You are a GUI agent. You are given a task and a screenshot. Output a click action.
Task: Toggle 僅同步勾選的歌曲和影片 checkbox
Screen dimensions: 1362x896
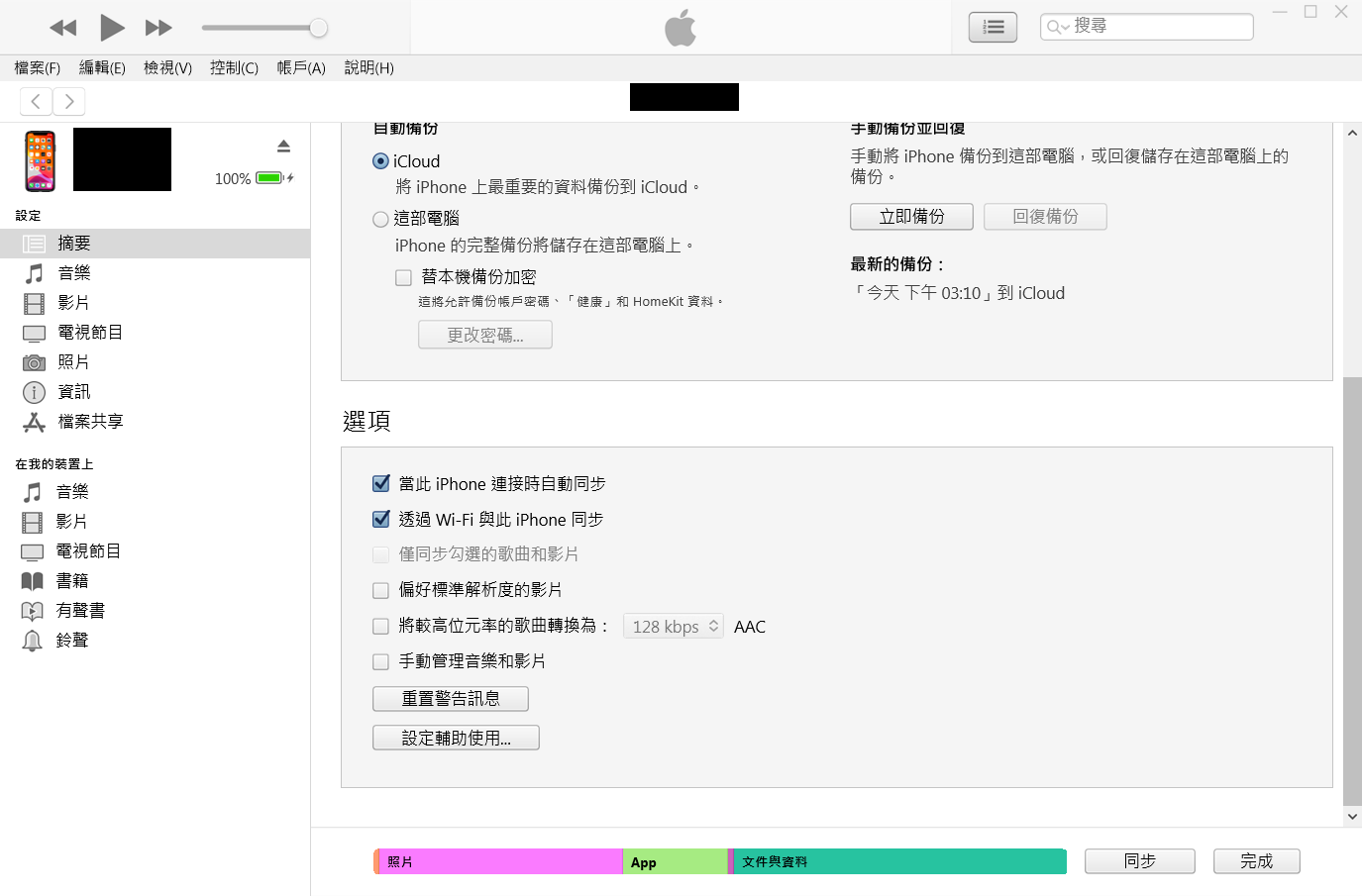380,554
